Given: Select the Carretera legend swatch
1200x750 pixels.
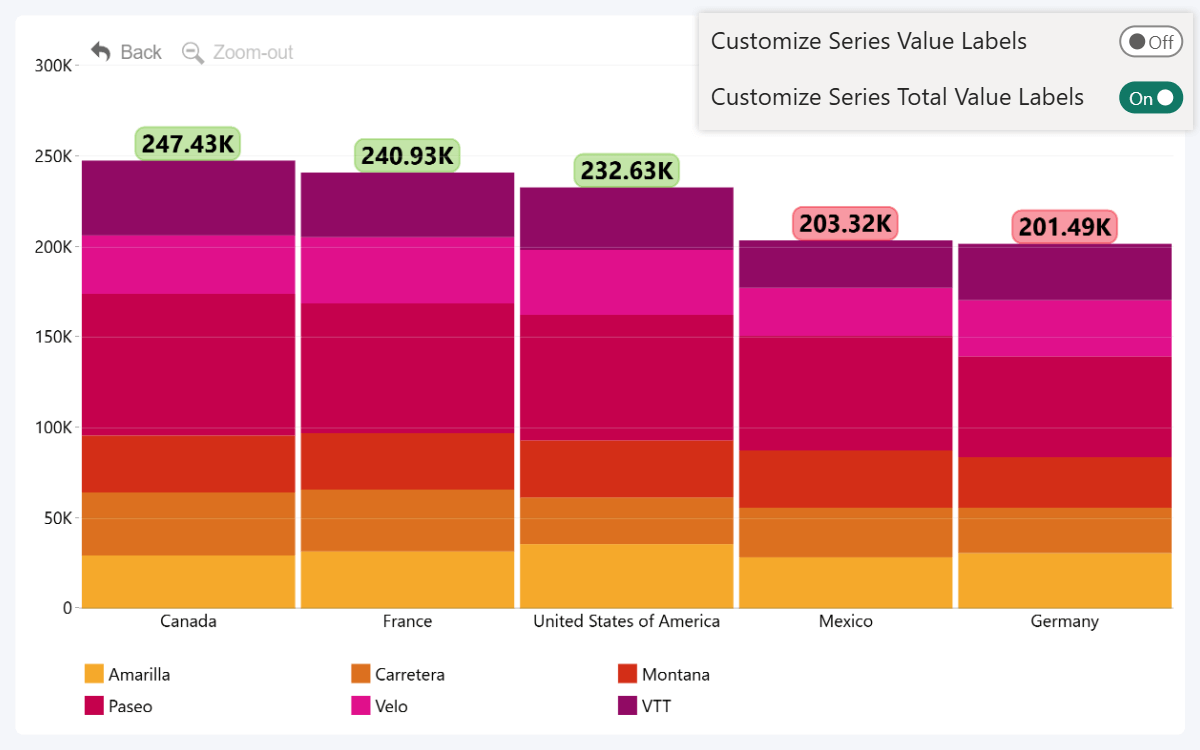Looking at the screenshot, I should tap(361, 674).
